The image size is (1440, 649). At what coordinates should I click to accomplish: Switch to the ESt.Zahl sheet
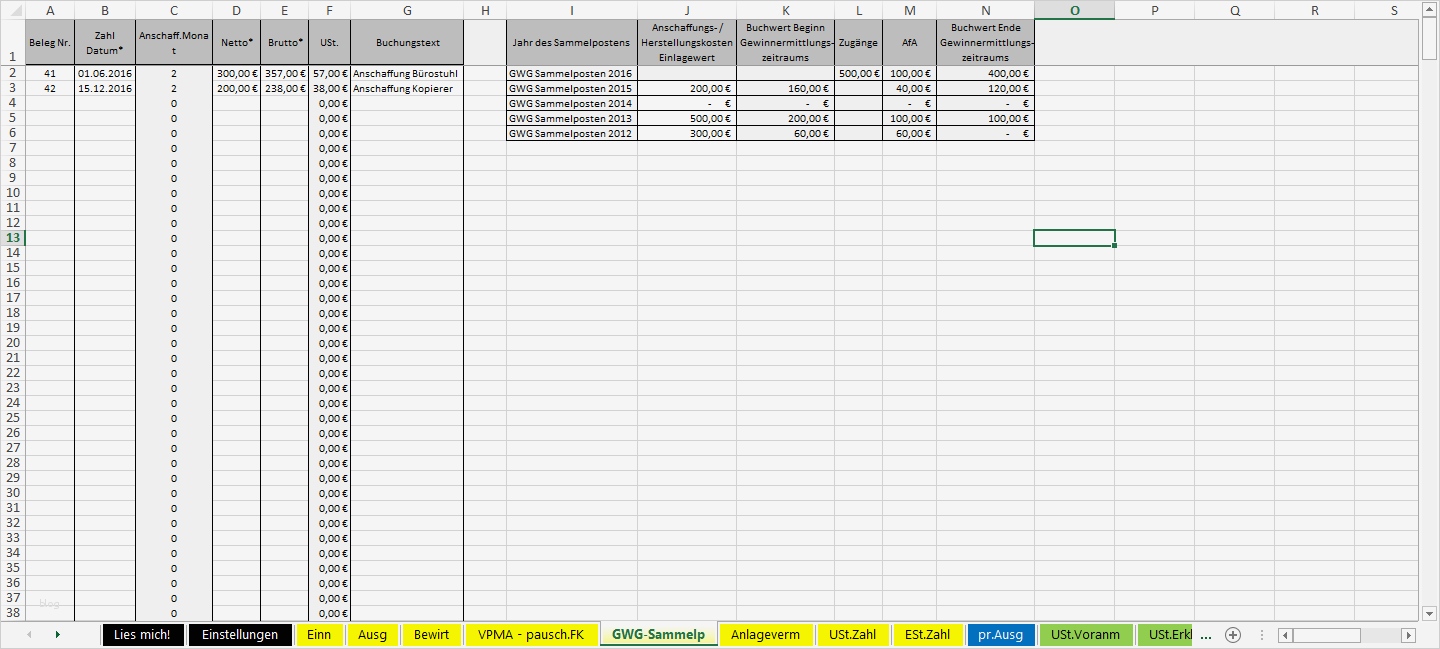925,634
